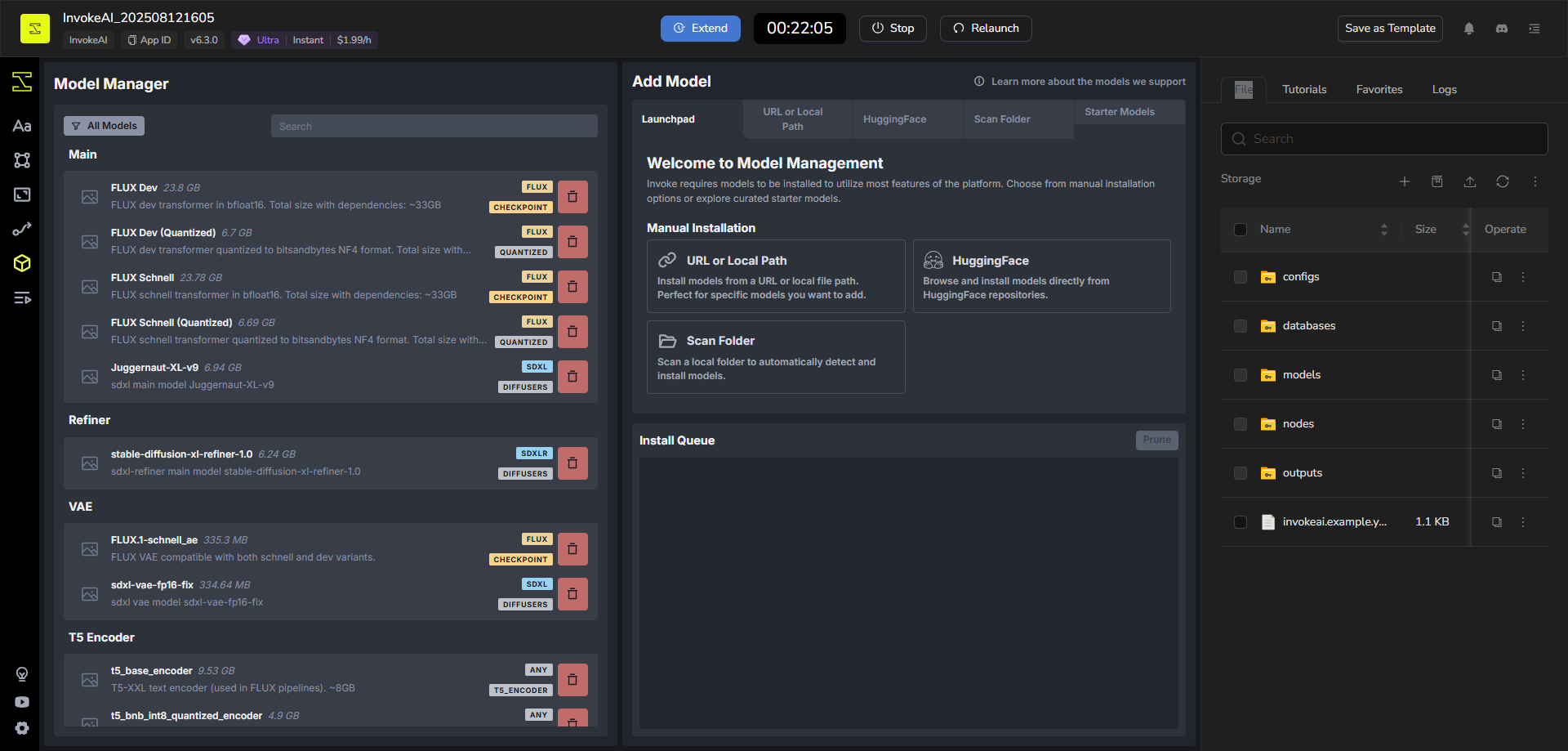Delete the stable-diffusion-xl-refiner-1.0 model
The image size is (1568, 751).
point(572,463)
